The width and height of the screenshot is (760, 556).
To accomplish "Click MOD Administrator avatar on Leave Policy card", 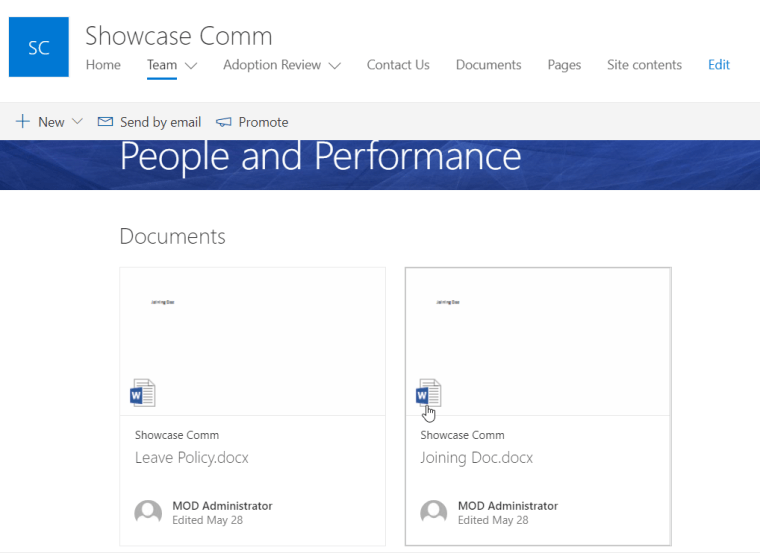I will coord(148,512).
